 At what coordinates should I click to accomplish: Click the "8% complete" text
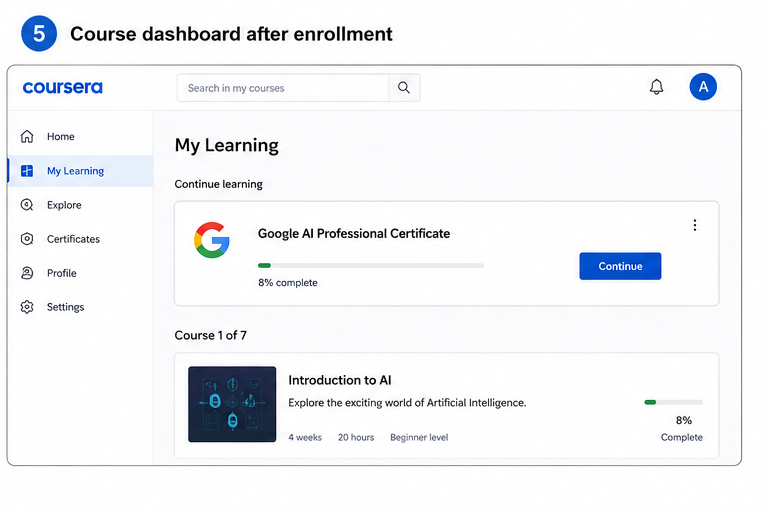tap(288, 283)
